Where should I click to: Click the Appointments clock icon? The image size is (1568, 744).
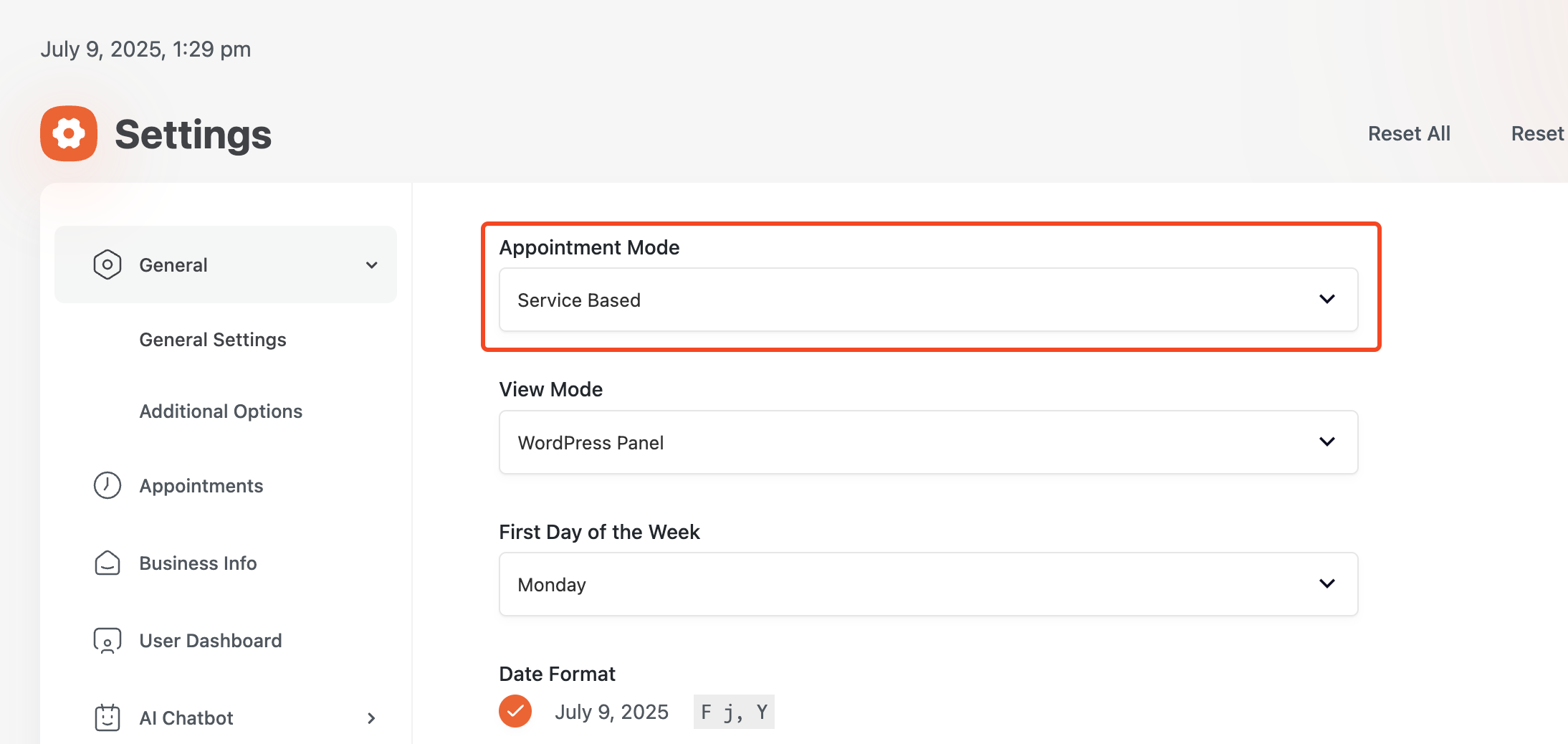coord(107,485)
